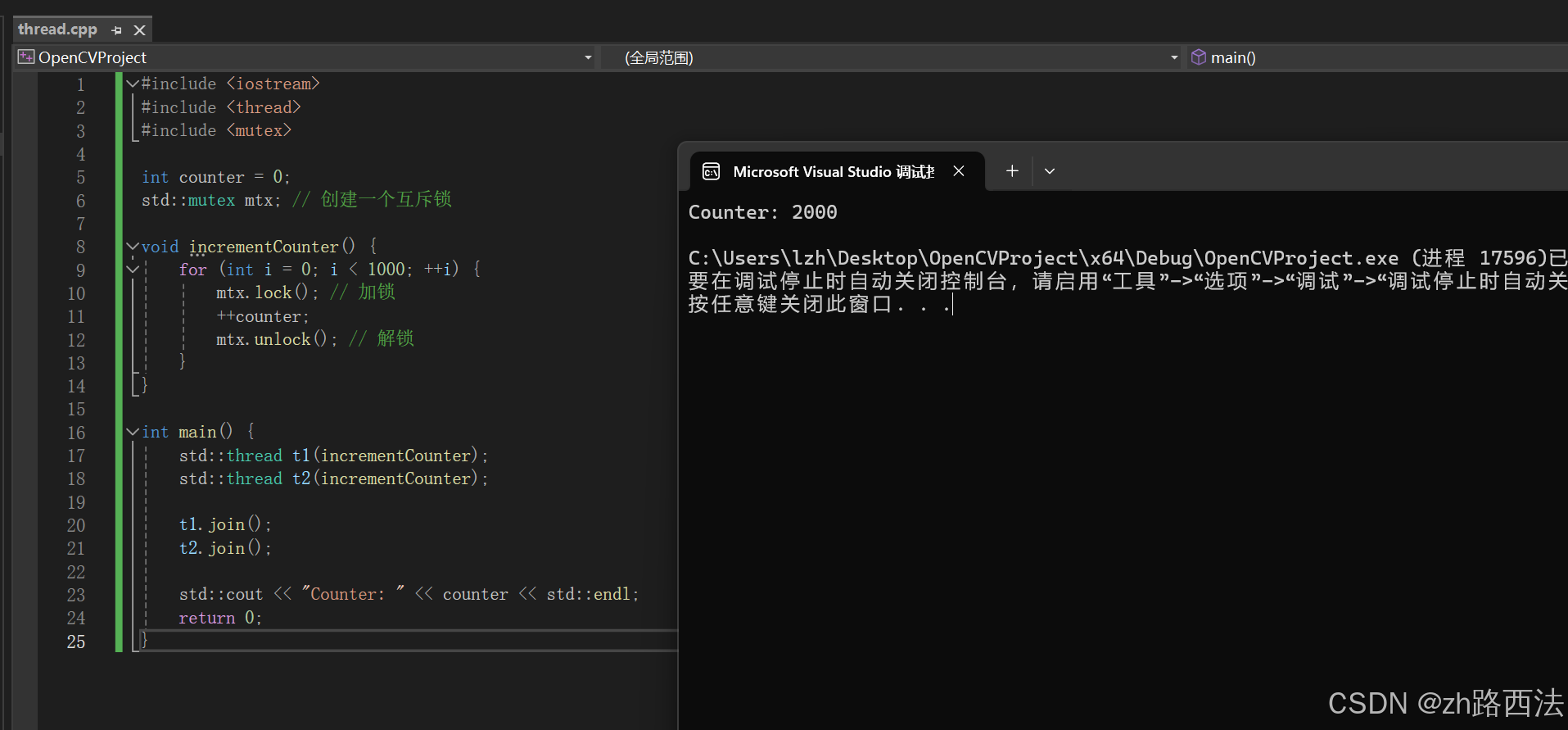Image resolution: width=1568 pixels, height=730 pixels.
Task: Open the console tab dropdown chevron
Action: click(1050, 171)
